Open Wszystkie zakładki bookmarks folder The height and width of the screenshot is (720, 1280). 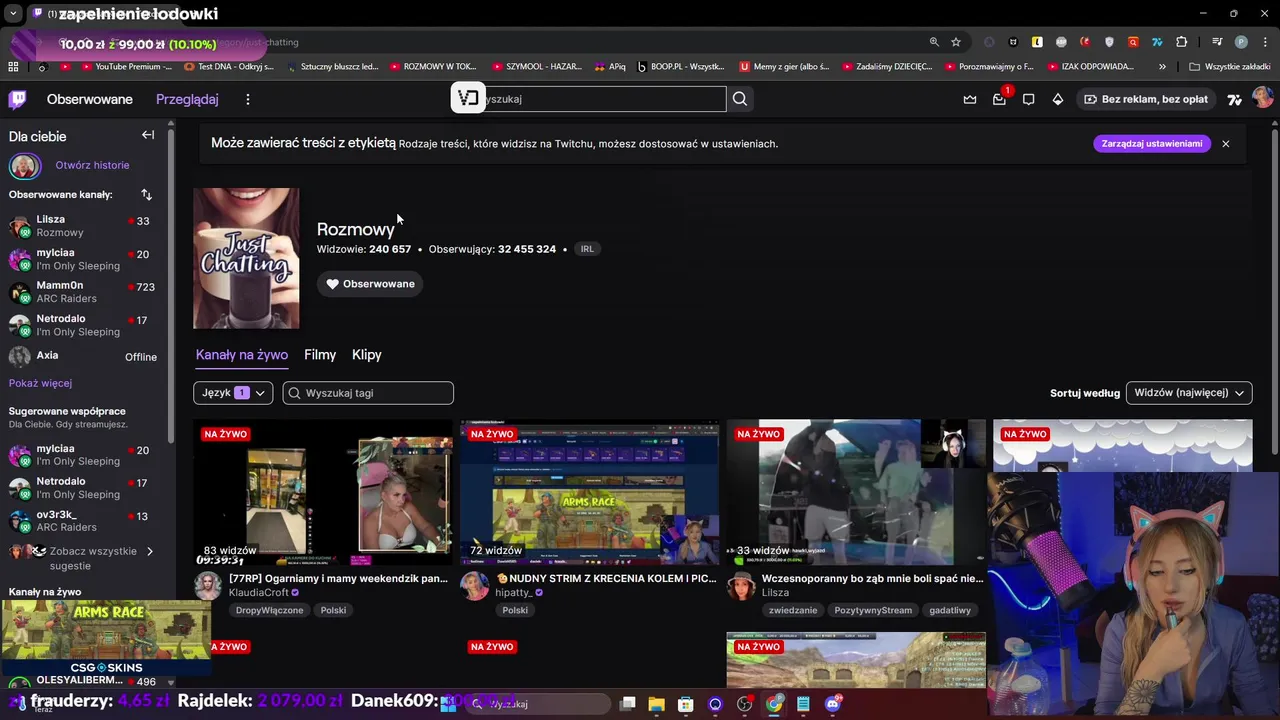[x=1230, y=66]
